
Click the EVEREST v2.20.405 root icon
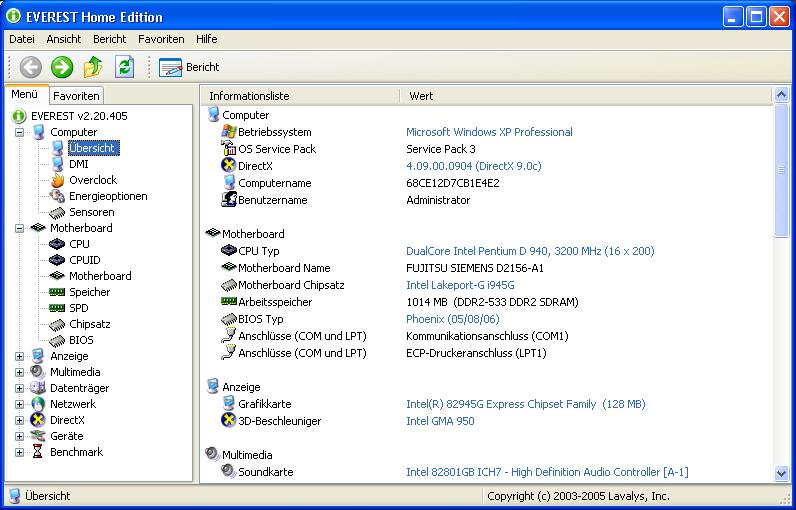[19, 116]
